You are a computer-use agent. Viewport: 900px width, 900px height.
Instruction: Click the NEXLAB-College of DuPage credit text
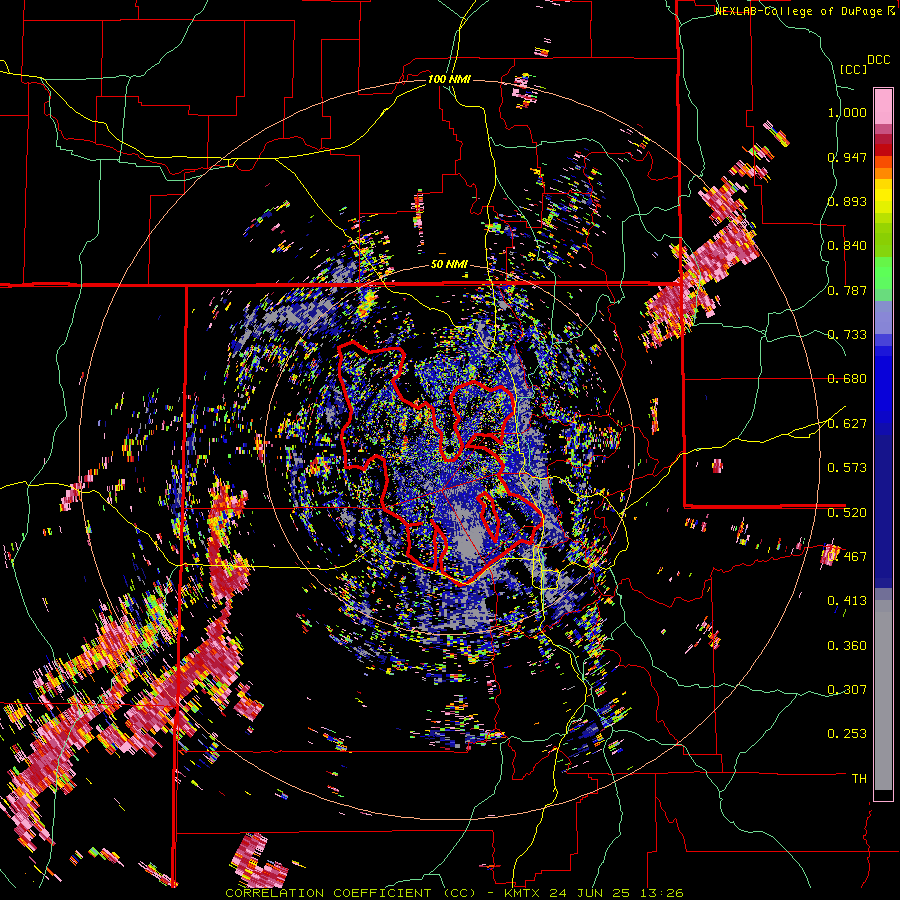(x=801, y=11)
